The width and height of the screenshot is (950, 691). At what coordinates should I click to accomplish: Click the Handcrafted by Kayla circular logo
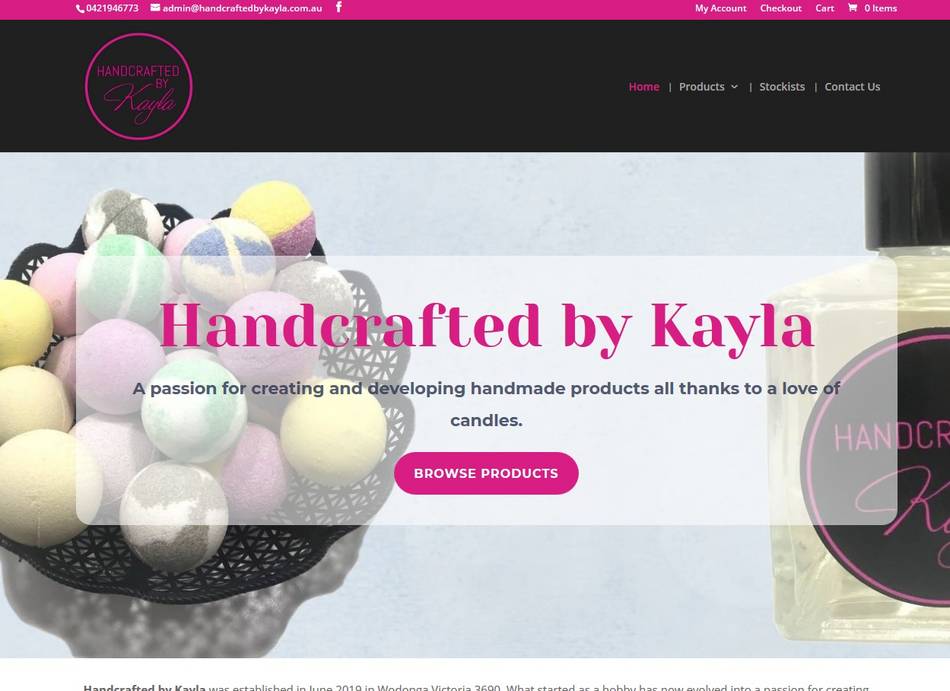(x=139, y=87)
